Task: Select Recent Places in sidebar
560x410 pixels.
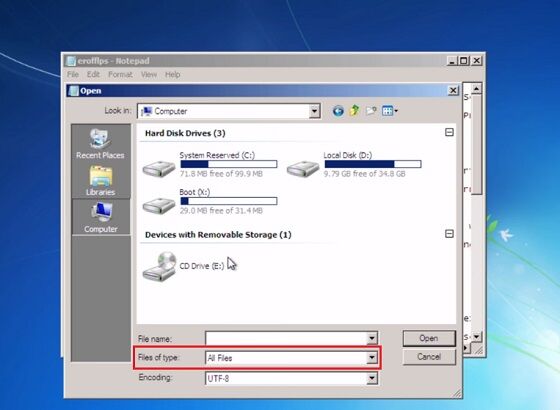Action: 100,144
